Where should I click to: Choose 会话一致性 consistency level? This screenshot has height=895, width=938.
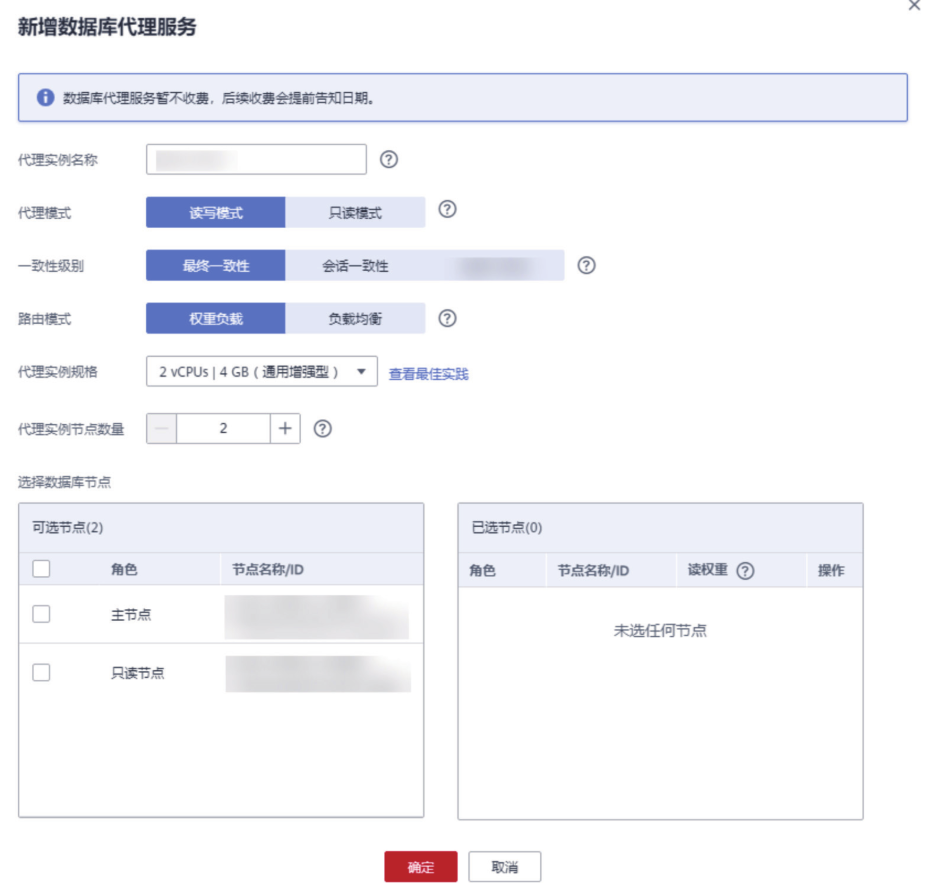pos(355,266)
